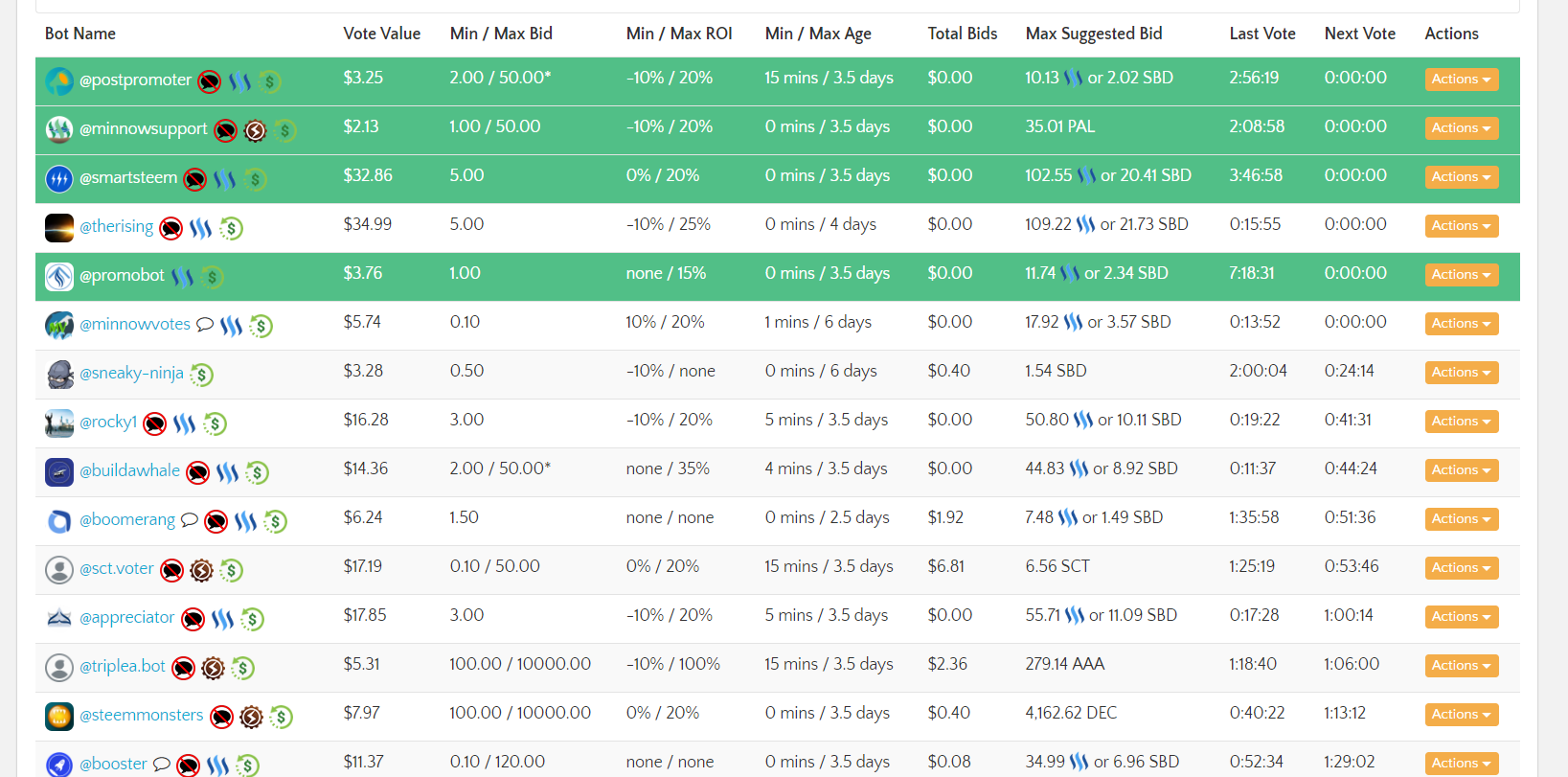
Task: Click the refund dollar icon beside @appreciator
Action: click(252, 619)
